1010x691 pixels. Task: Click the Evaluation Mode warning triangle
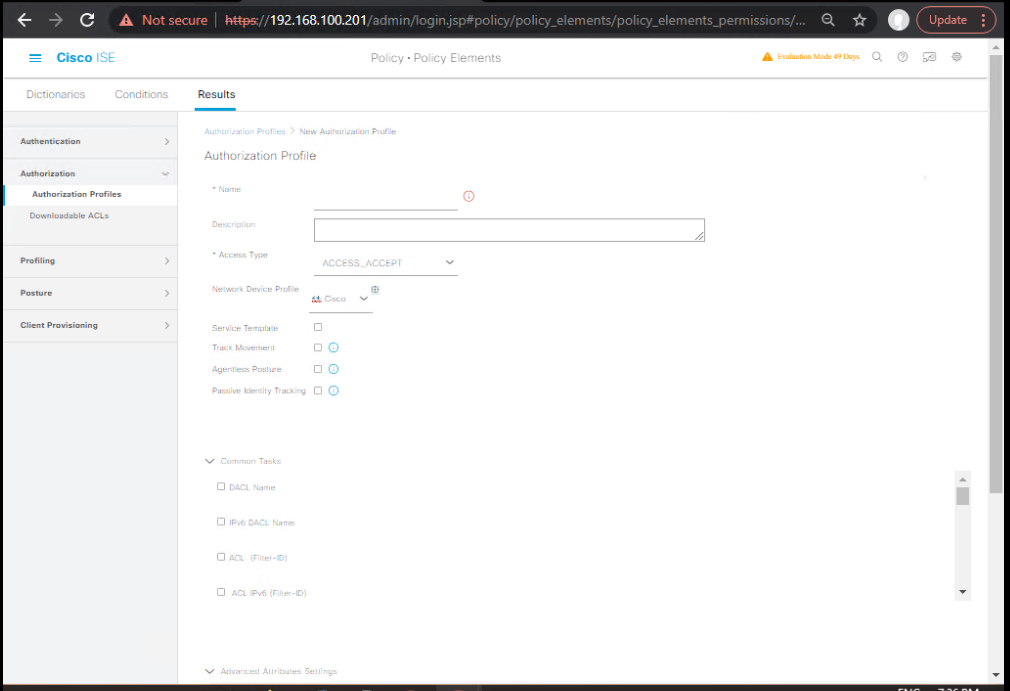click(x=767, y=57)
